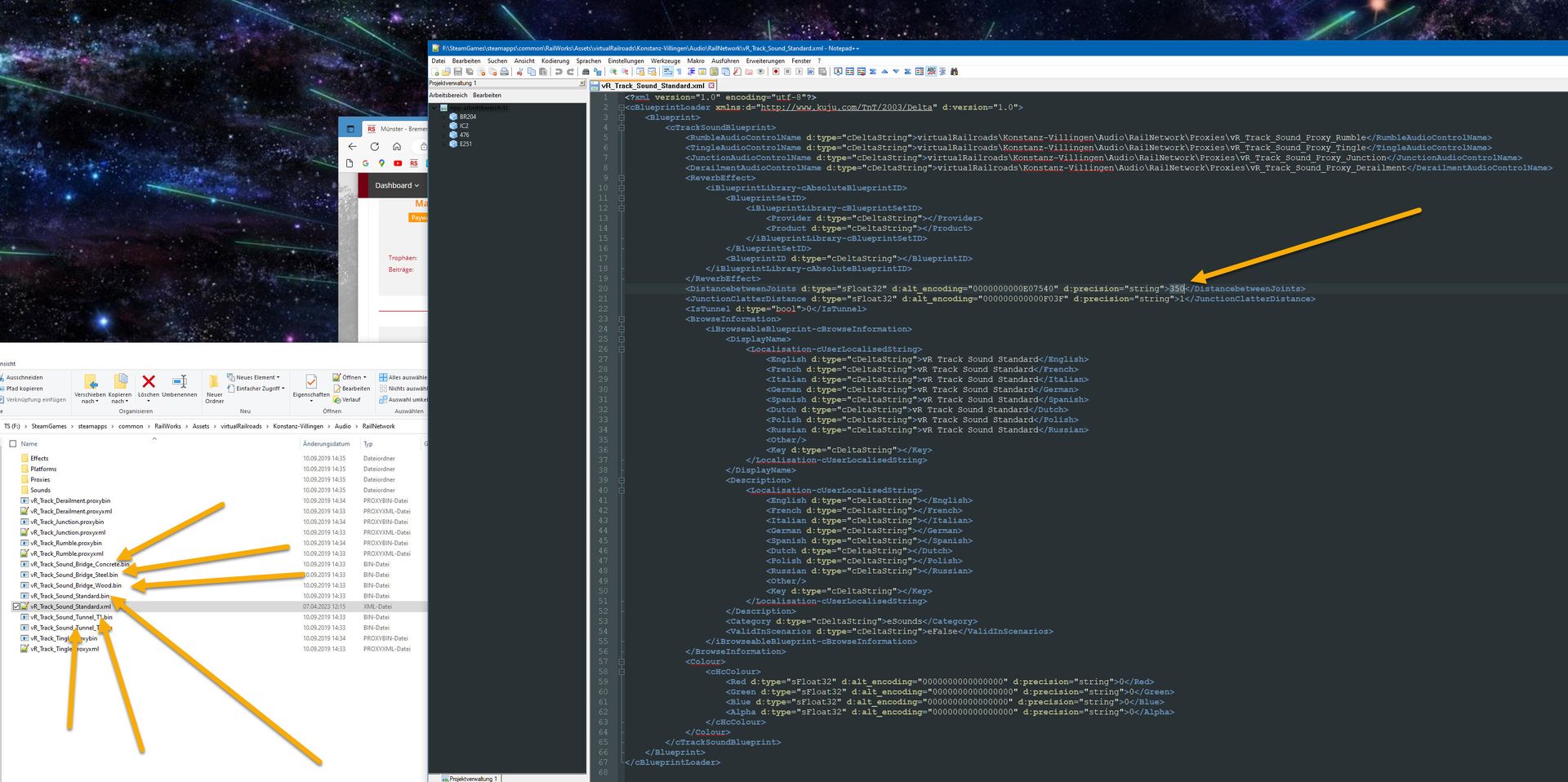
Task: Expand the Dashboard dropdown in the browser
Action: click(397, 185)
